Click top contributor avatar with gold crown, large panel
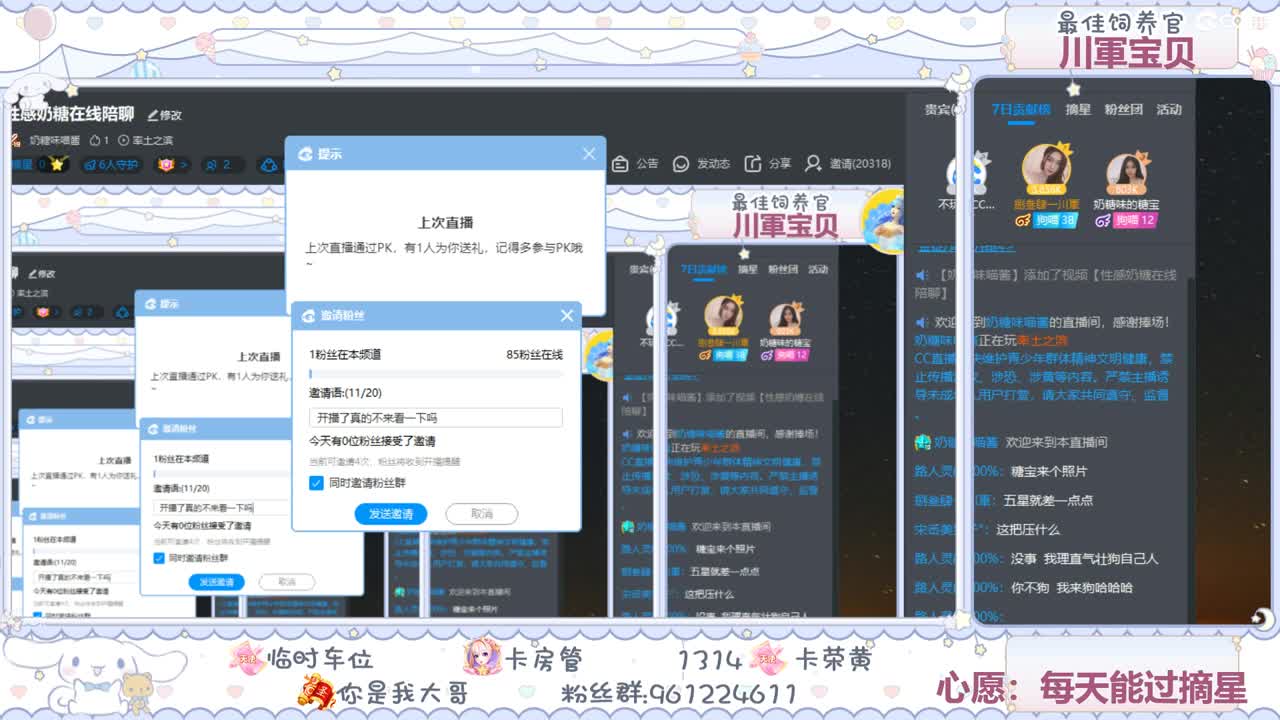The height and width of the screenshot is (720, 1280). point(1046,169)
